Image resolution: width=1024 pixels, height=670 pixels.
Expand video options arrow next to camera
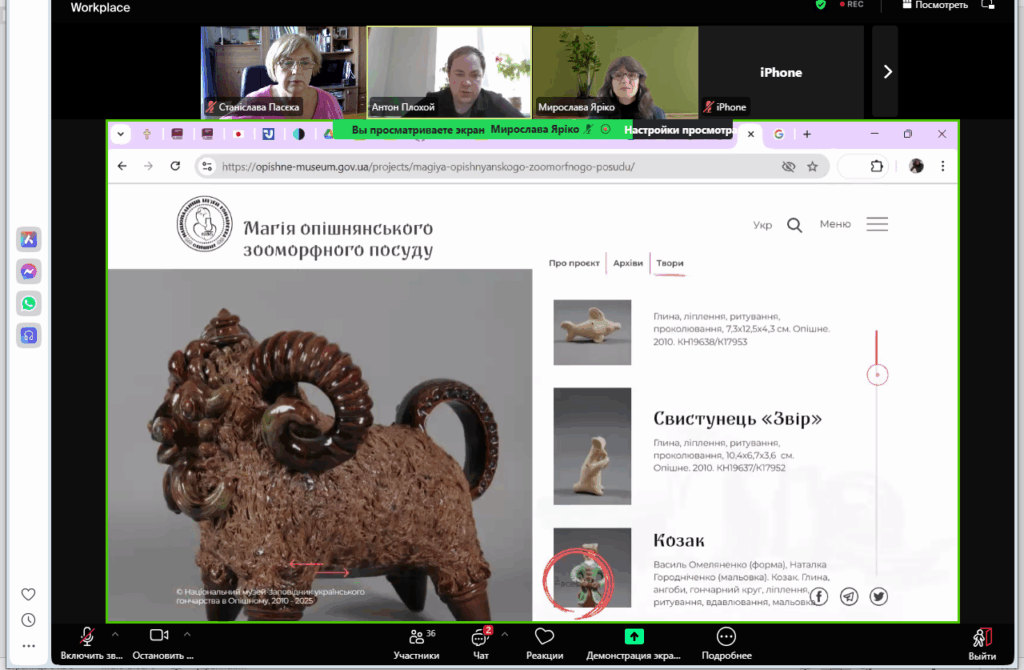click(187, 634)
